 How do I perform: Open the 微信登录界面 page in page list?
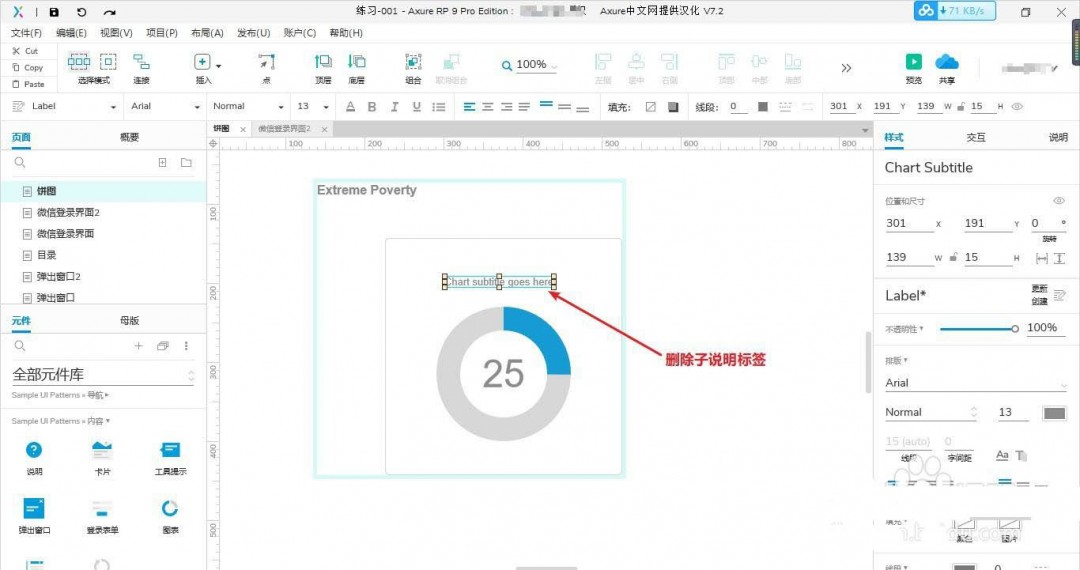tap(66, 233)
